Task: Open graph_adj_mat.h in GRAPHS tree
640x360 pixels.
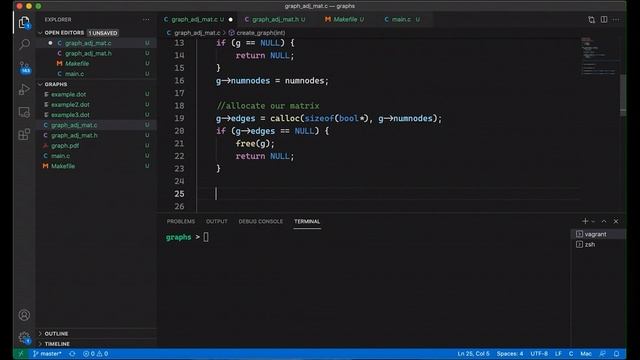Action: 96,135
